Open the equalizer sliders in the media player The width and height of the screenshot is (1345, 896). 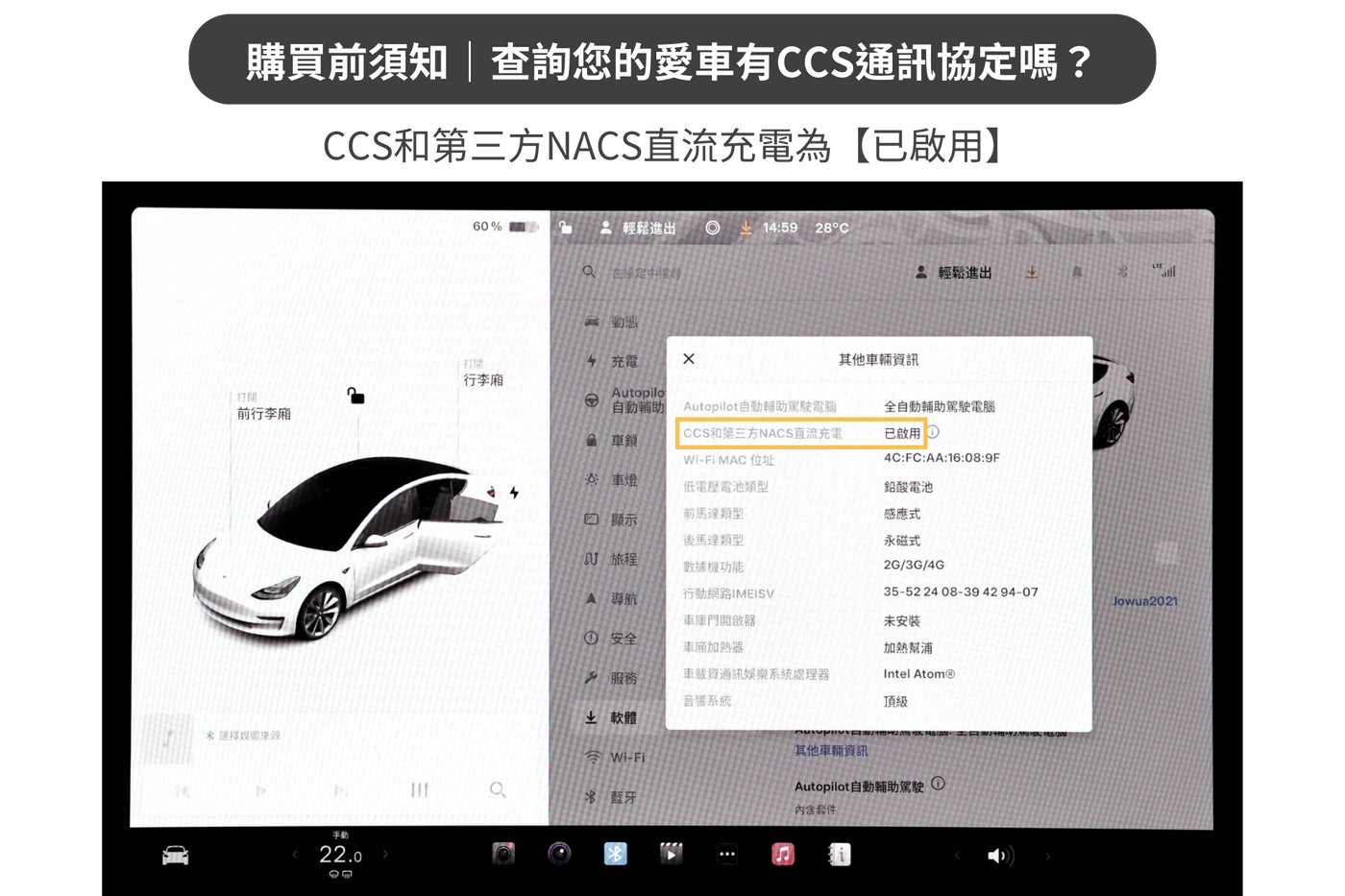point(419,790)
